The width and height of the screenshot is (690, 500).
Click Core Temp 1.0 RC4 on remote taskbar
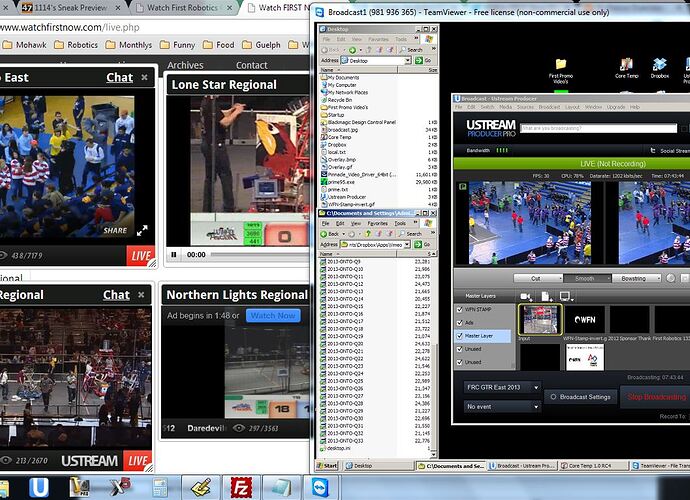pos(593,465)
